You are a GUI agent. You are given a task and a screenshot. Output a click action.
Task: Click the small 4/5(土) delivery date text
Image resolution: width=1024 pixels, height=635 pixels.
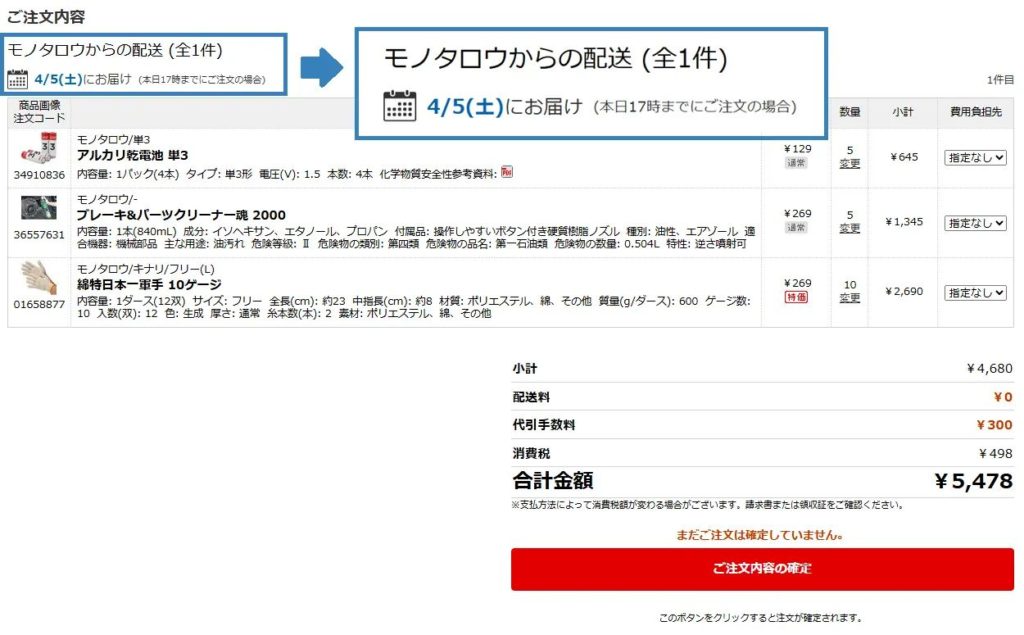[x=59, y=79]
